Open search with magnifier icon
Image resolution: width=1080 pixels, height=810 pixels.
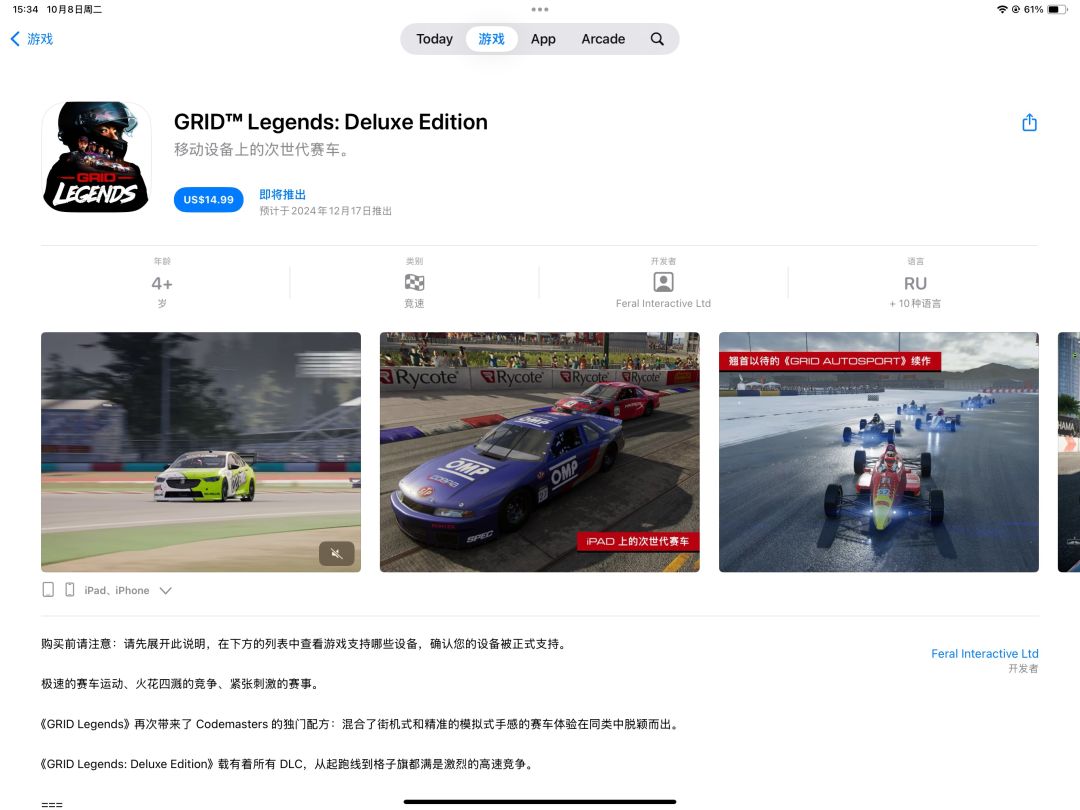tap(657, 39)
